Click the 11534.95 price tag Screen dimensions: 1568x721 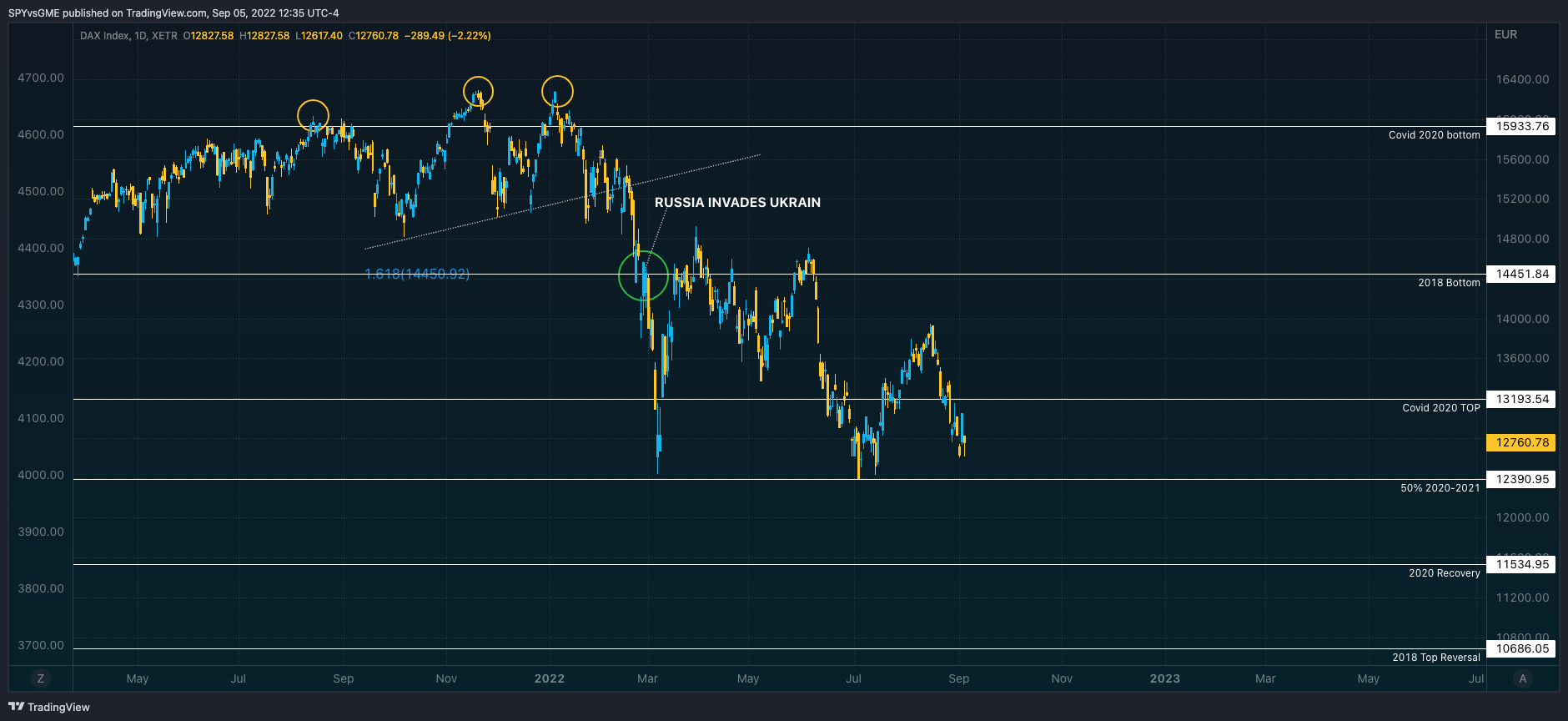pyautogui.click(x=1521, y=564)
